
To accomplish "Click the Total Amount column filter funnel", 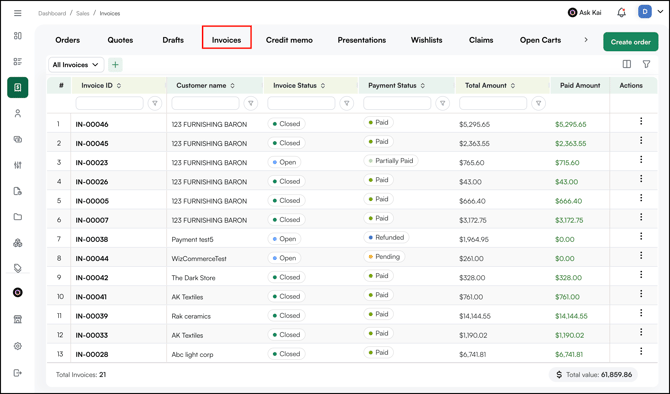I will (x=538, y=103).
